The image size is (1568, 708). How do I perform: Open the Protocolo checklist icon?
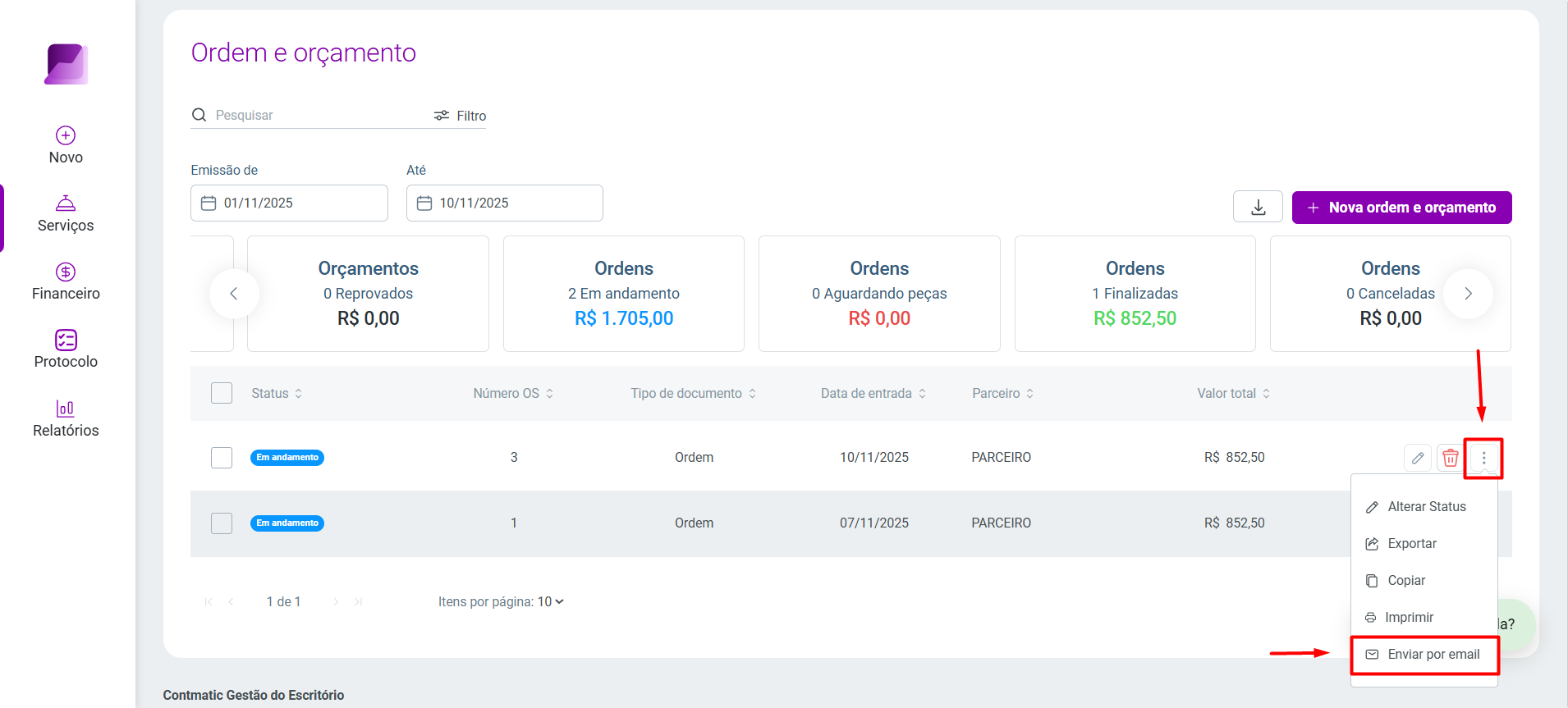coord(66,340)
